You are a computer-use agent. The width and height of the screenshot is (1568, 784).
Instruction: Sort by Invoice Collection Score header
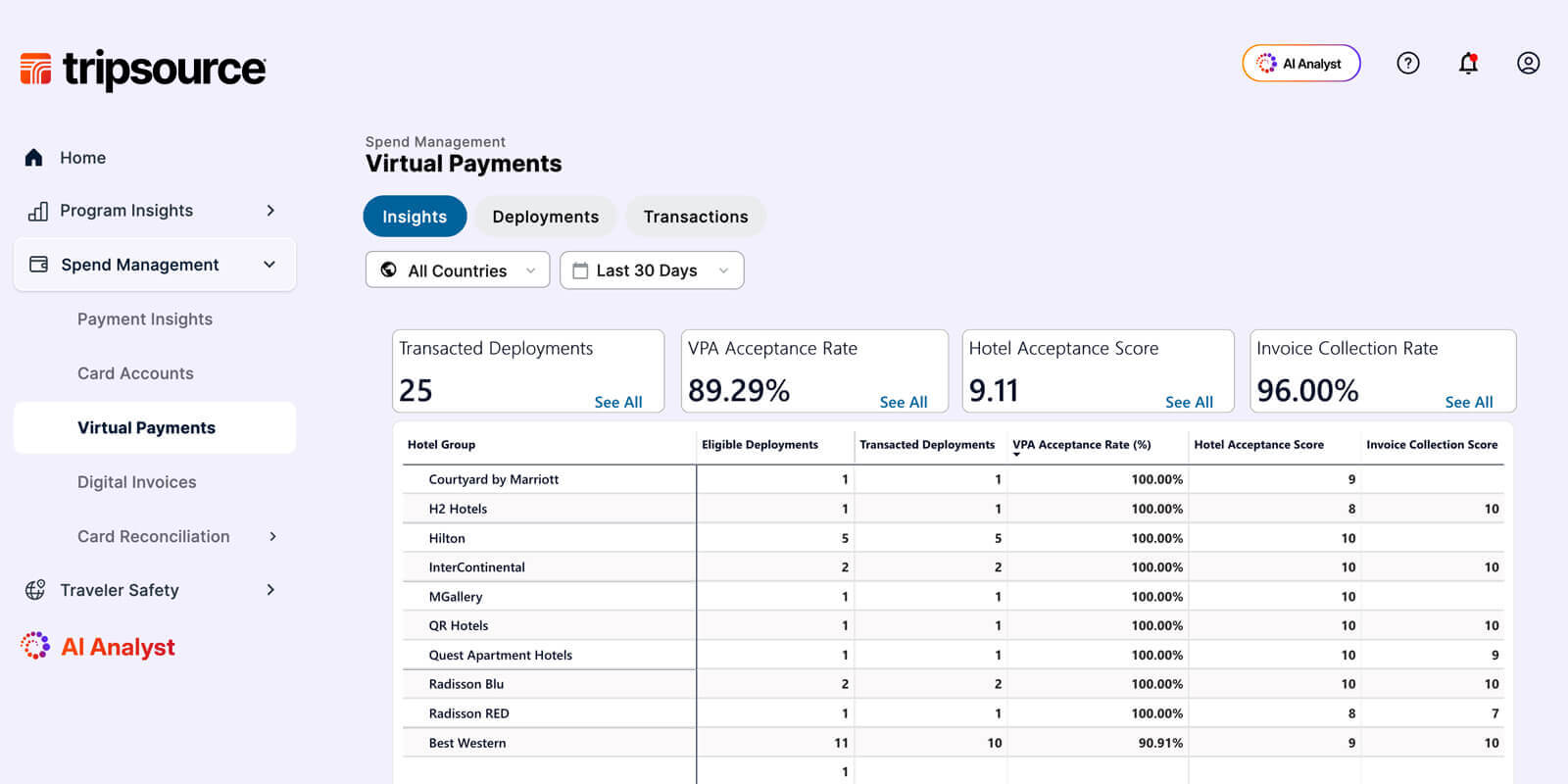[1432, 445]
